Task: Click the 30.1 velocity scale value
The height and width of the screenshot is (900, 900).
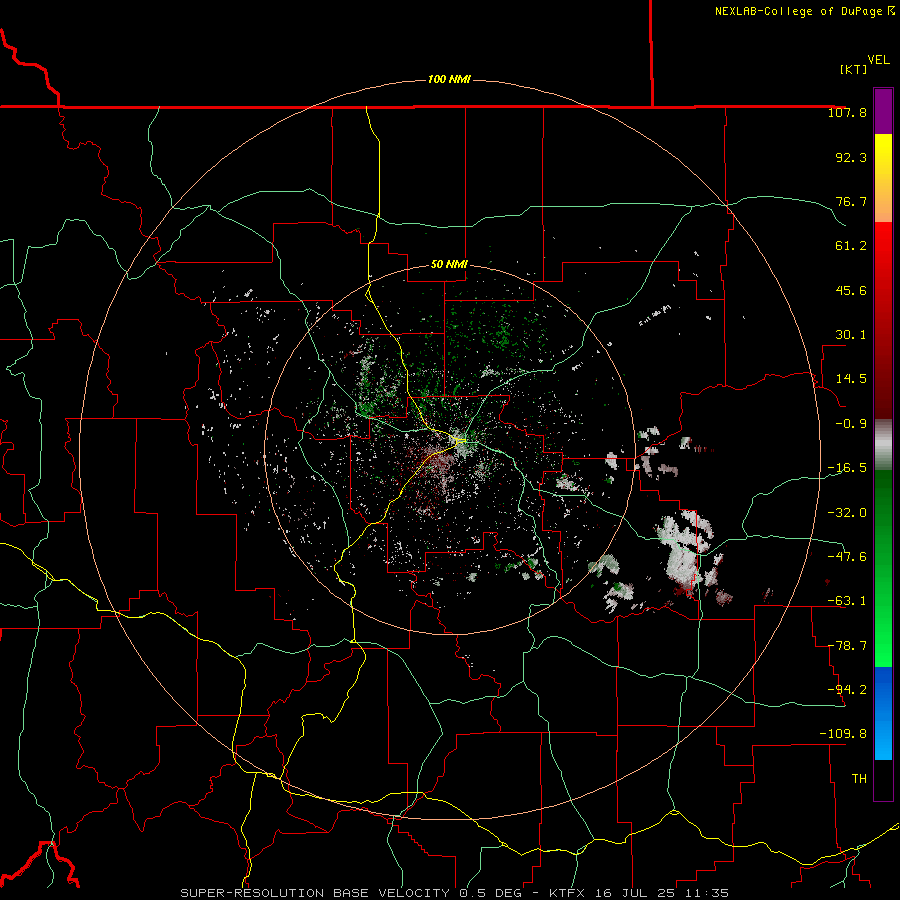Action: [x=851, y=335]
